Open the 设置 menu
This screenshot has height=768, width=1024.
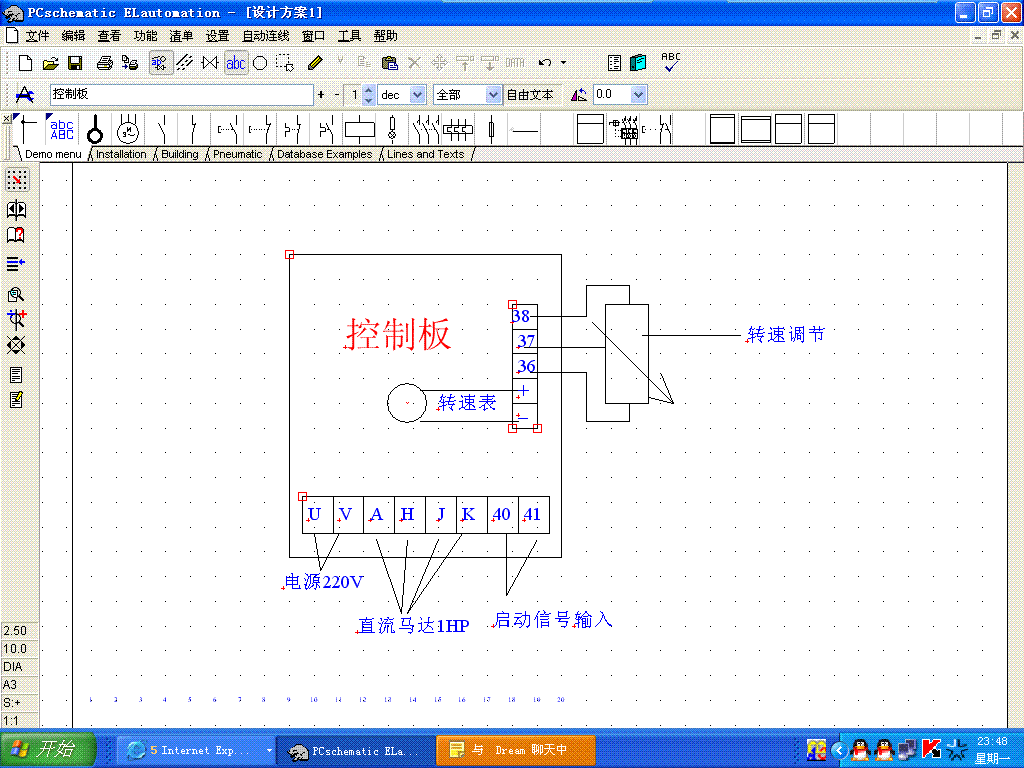[x=217, y=36]
